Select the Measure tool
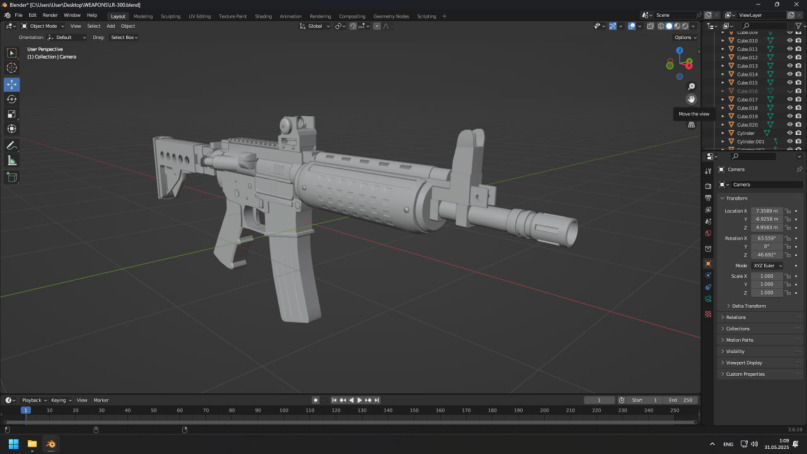 (x=12, y=160)
